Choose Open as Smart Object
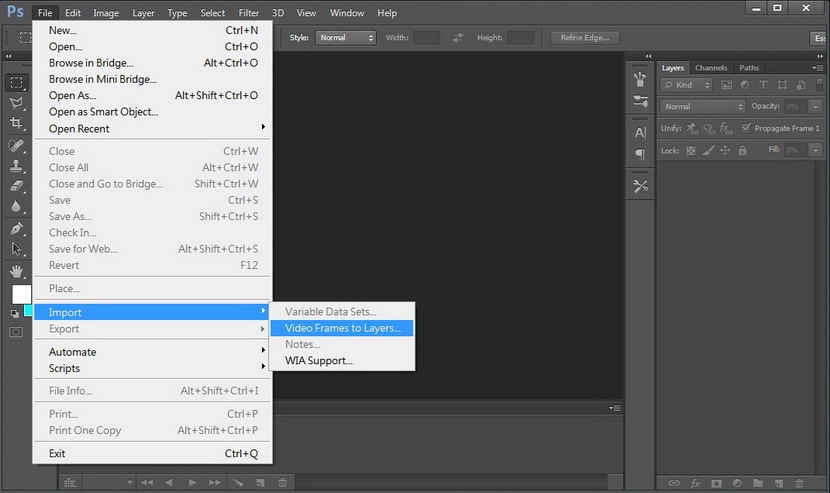The width and height of the screenshot is (830, 493). click(153, 112)
